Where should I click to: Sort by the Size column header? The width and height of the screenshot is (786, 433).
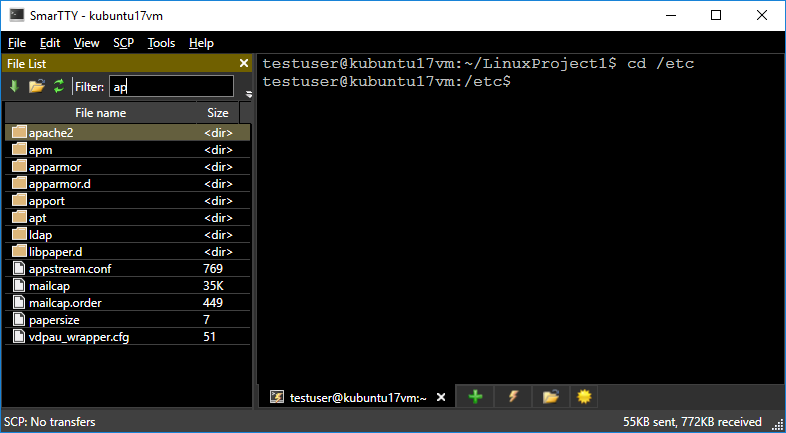(x=218, y=113)
